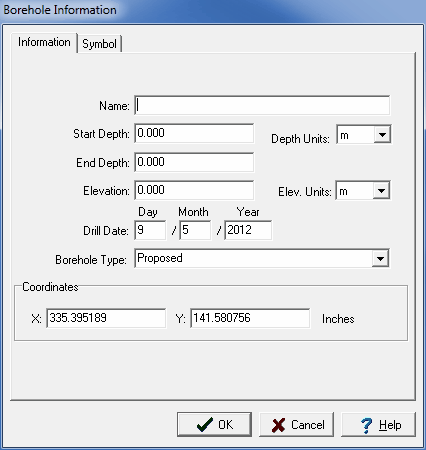Click the blue question mark Help icon
This screenshot has width=426, height=450.
point(366,425)
